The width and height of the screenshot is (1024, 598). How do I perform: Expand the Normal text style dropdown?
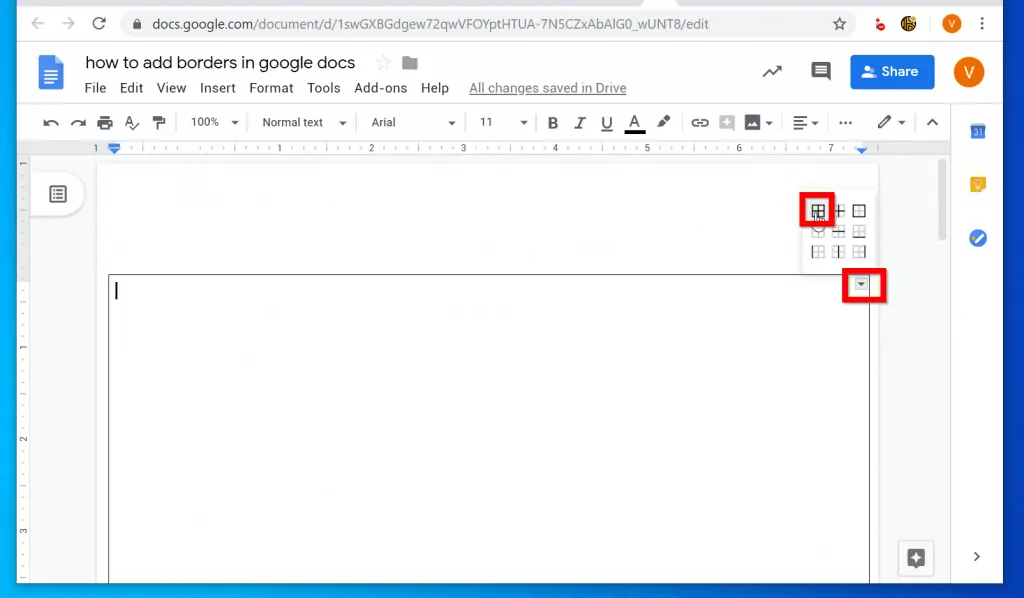coord(303,123)
